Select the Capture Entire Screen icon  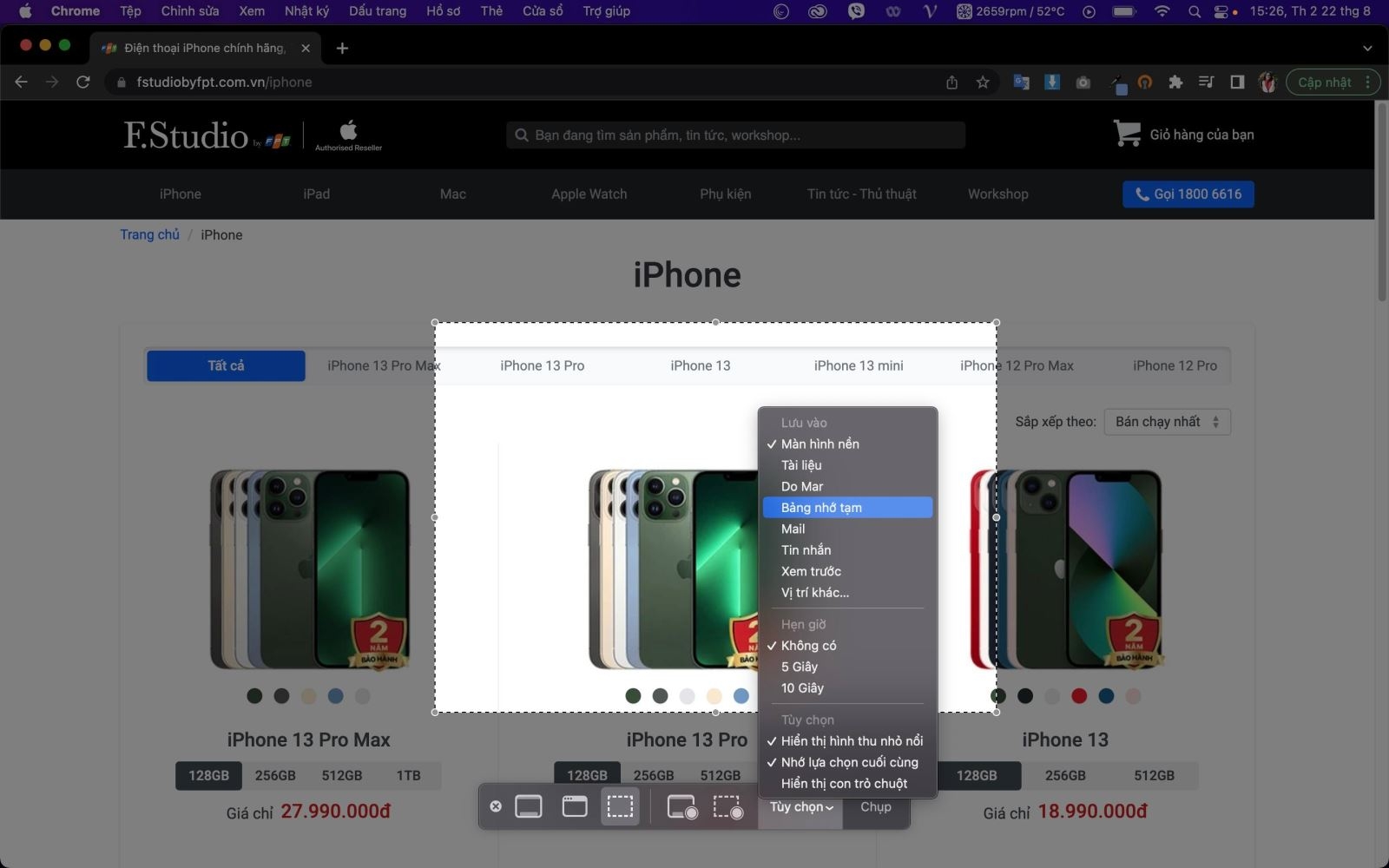coord(528,806)
